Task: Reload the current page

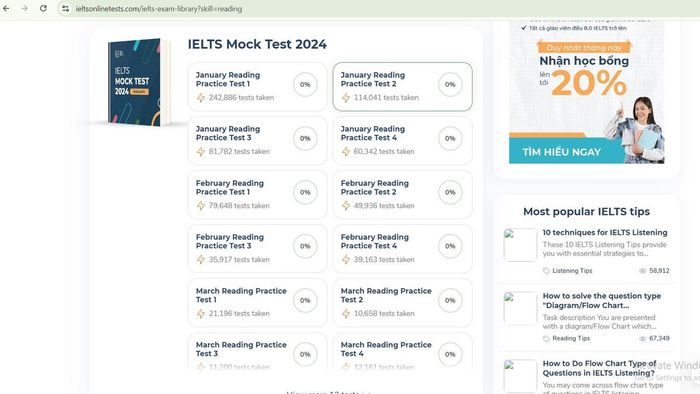Action: [43, 8]
